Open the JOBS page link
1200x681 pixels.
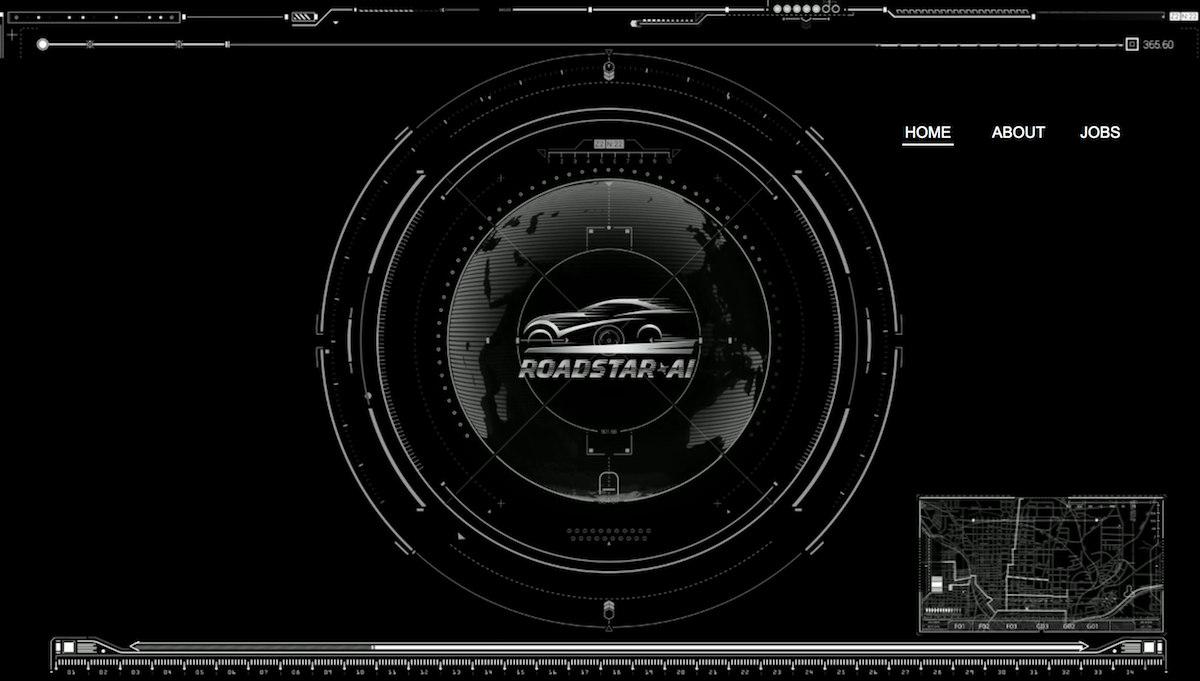coord(1100,132)
